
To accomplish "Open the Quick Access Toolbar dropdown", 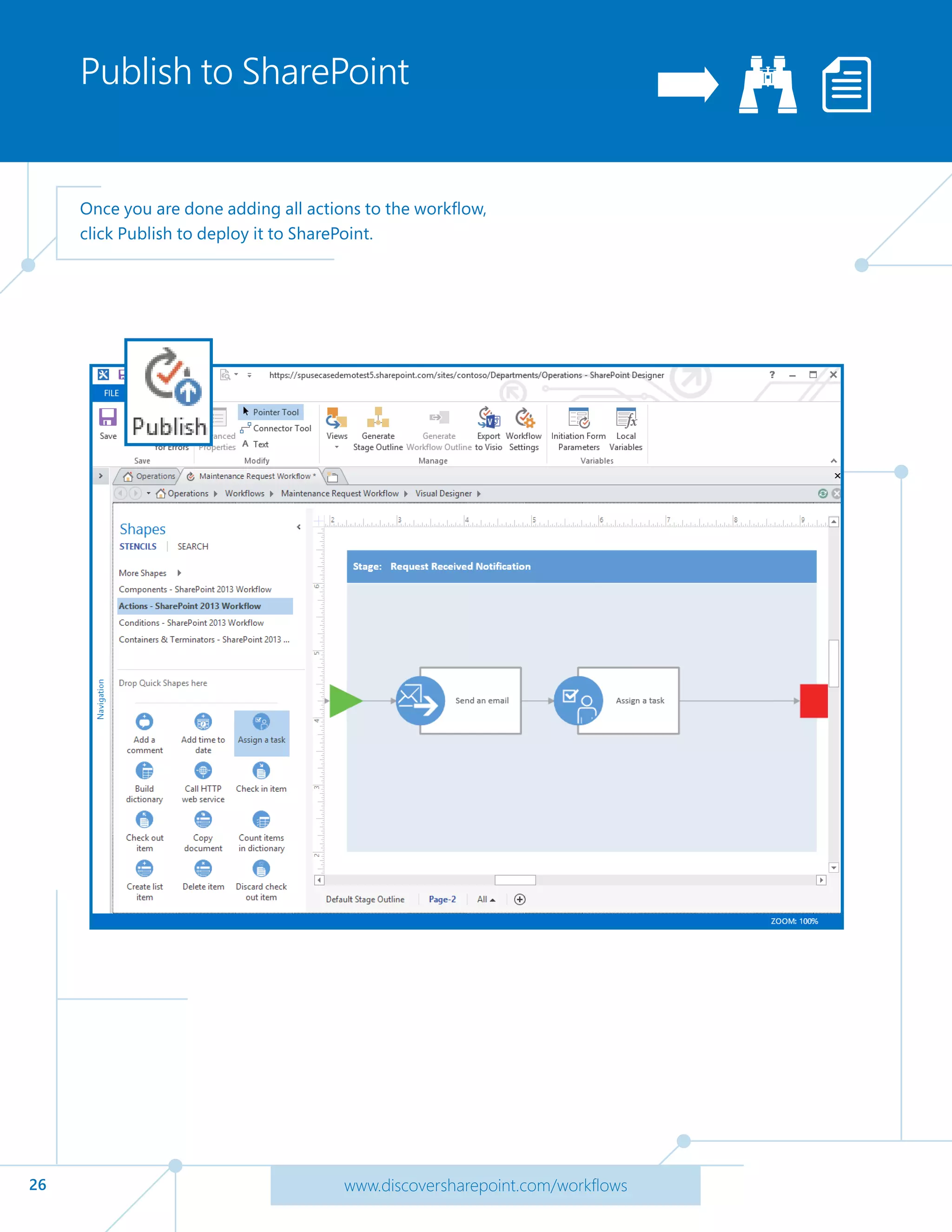I will pyautogui.click(x=249, y=375).
